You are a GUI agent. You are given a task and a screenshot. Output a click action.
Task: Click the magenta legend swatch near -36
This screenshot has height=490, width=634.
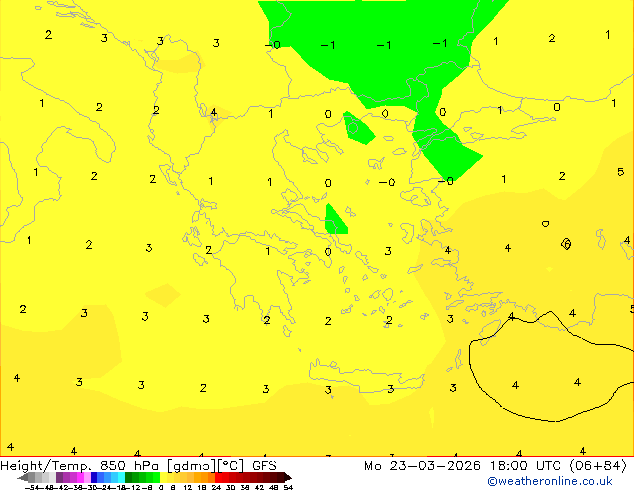coord(80,477)
